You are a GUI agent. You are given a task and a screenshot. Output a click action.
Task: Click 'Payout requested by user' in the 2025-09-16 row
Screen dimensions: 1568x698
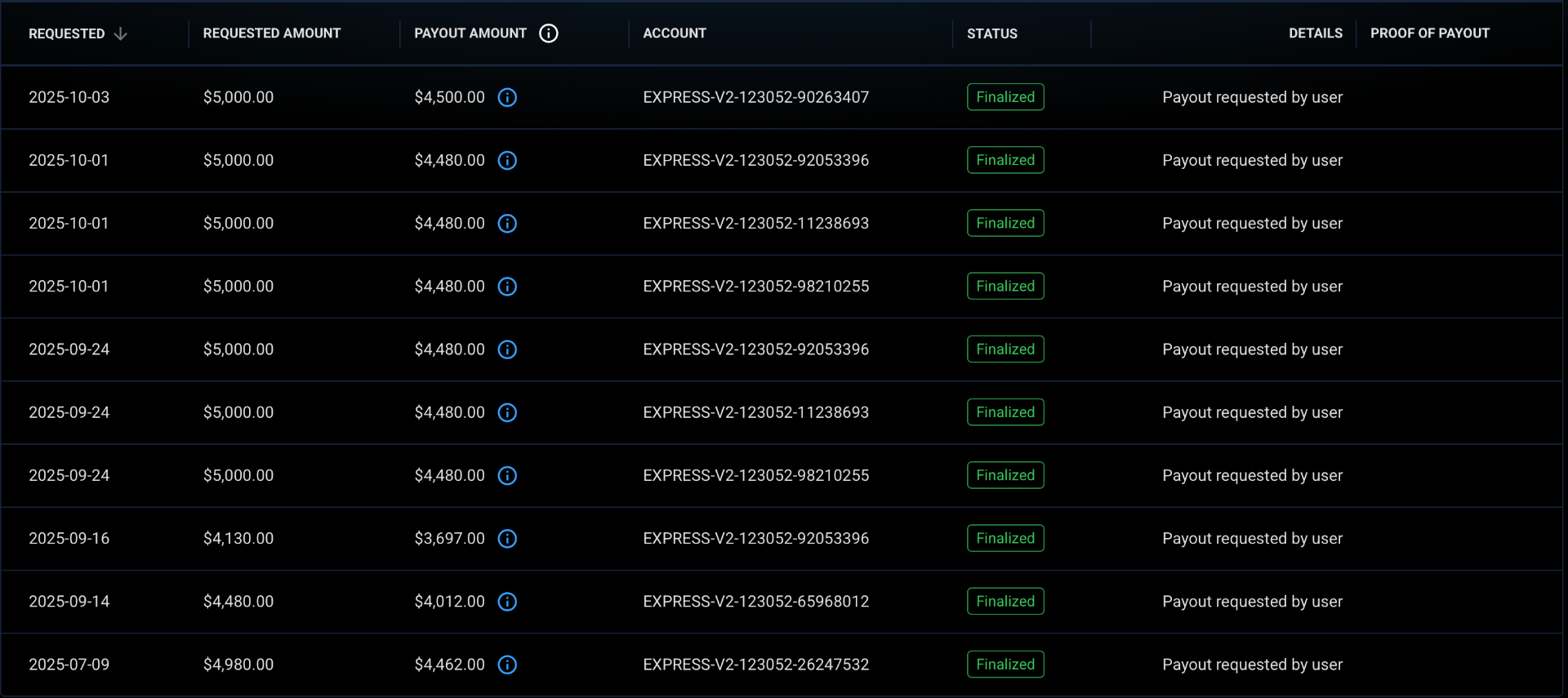pyautogui.click(x=1253, y=539)
